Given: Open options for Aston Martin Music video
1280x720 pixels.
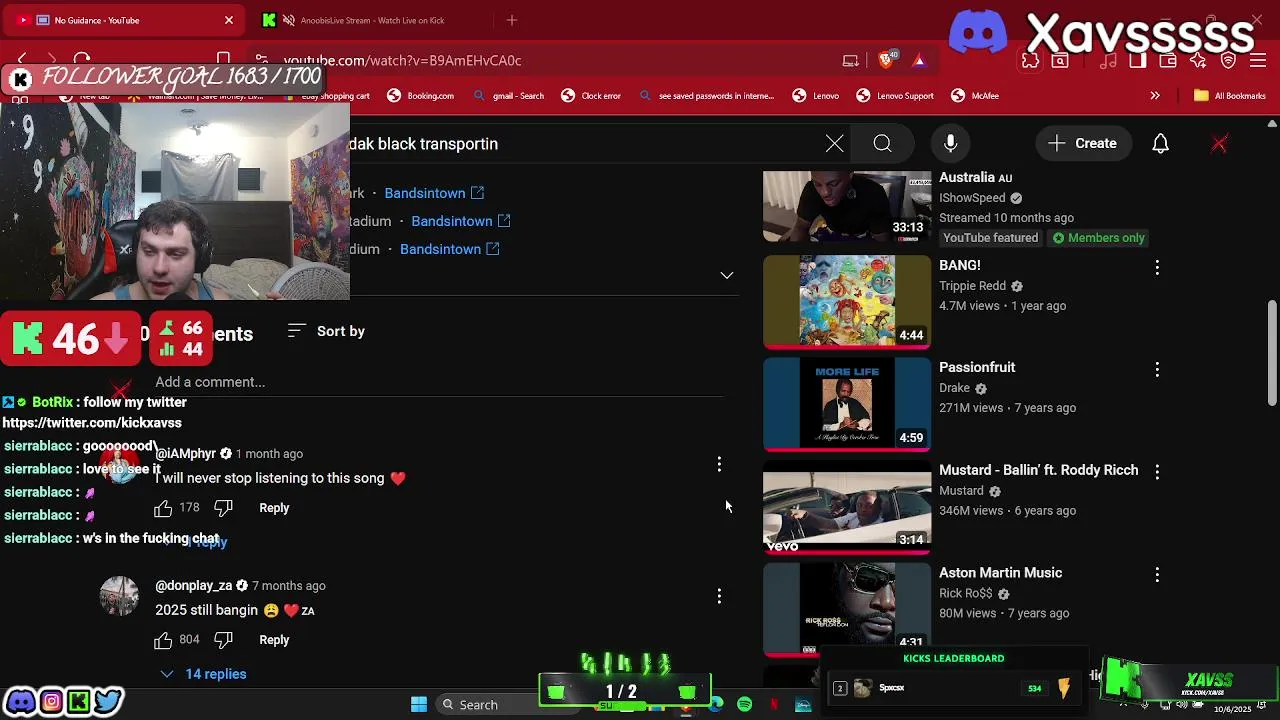Looking at the screenshot, I should 1157,574.
